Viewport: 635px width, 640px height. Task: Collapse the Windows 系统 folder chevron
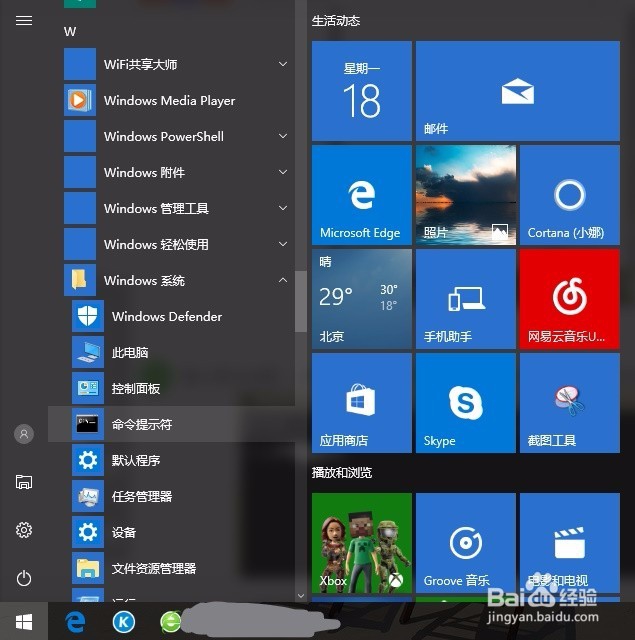pyautogui.click(x=283, y=280)
